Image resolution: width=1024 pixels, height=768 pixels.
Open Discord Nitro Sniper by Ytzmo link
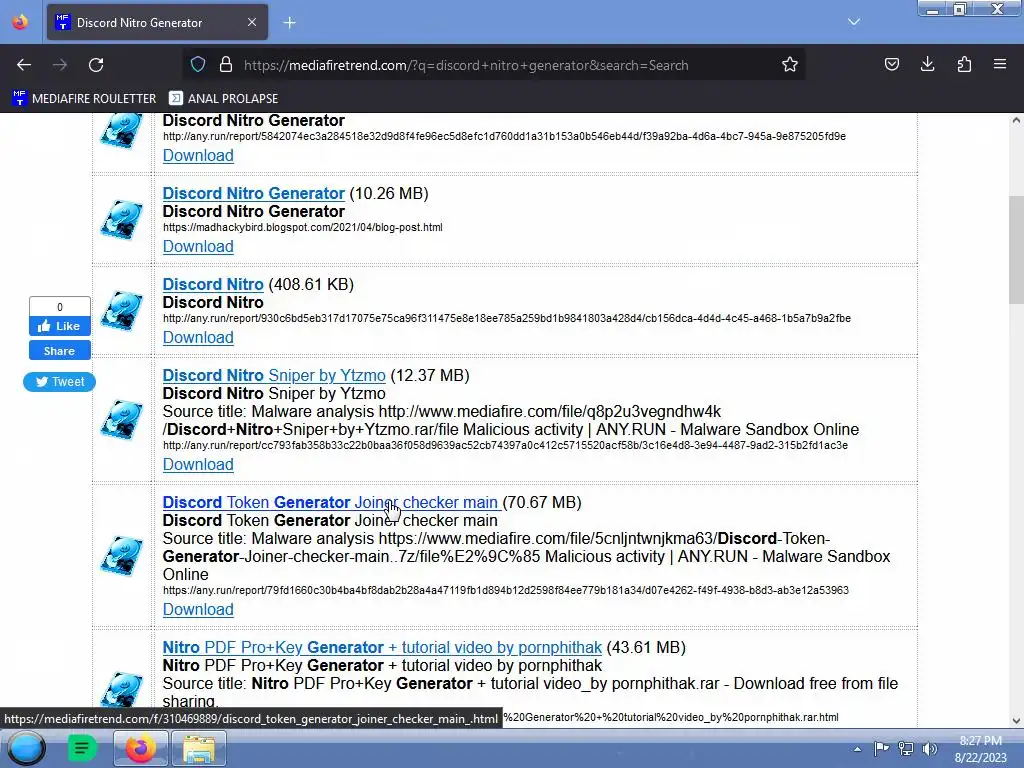pos(274,376)
